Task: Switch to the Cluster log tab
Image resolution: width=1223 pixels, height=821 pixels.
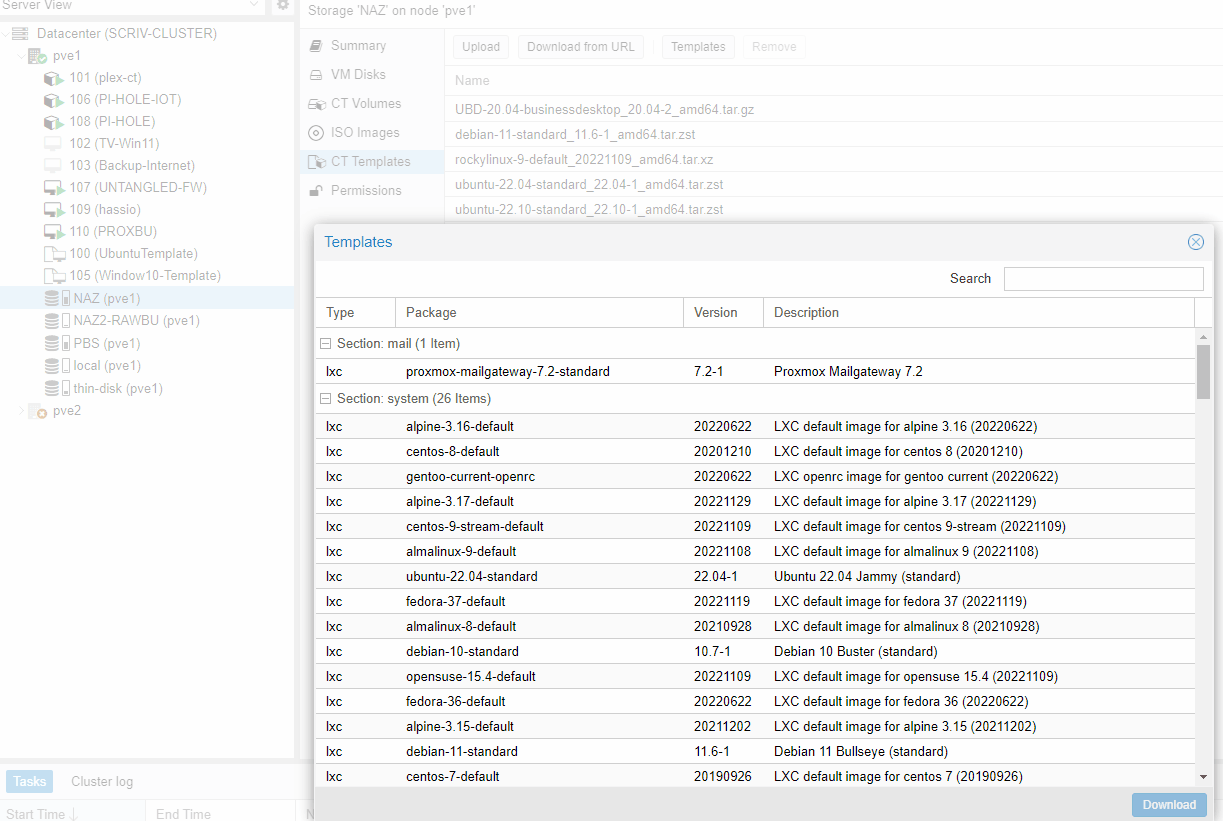Action: pyautogui.click(x=102, y=782)
